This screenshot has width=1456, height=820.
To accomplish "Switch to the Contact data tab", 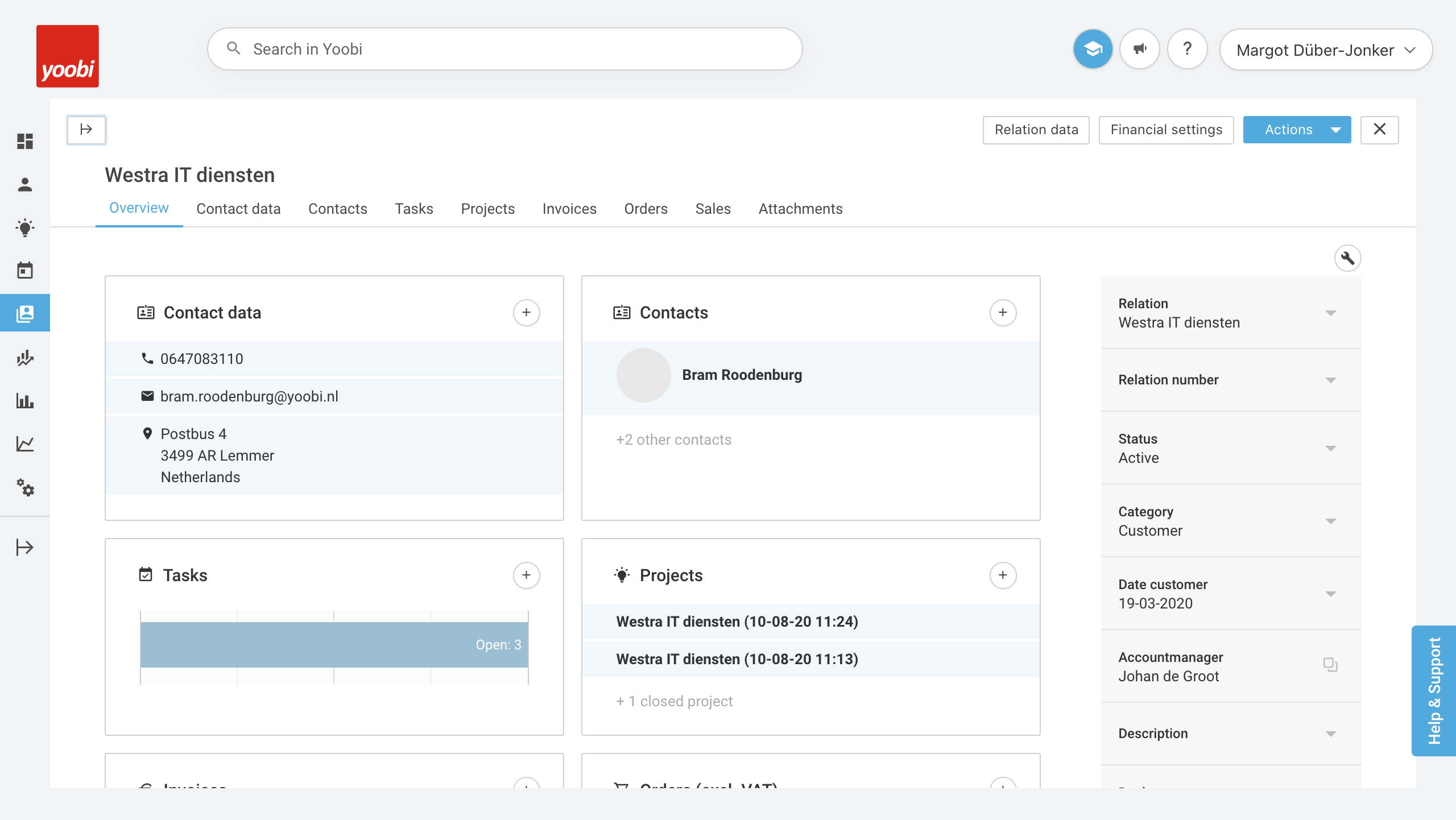I will pos(238,209).
